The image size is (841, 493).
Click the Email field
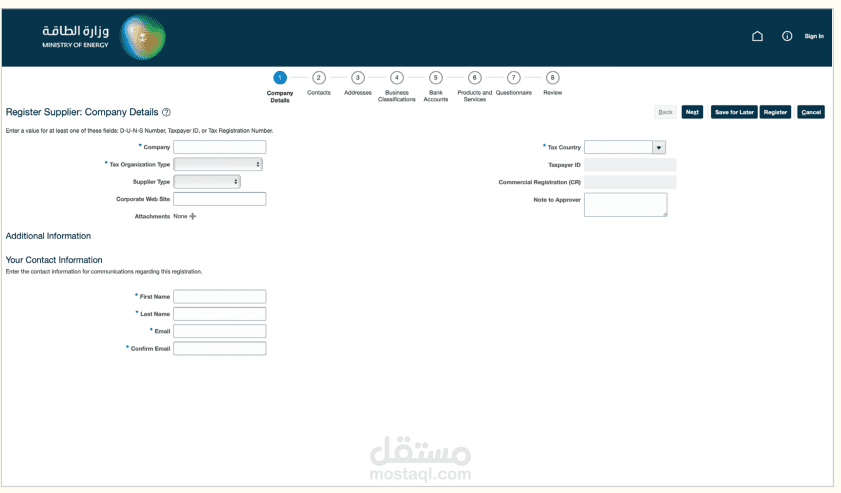pyautogui.click(x=219, y=331)
